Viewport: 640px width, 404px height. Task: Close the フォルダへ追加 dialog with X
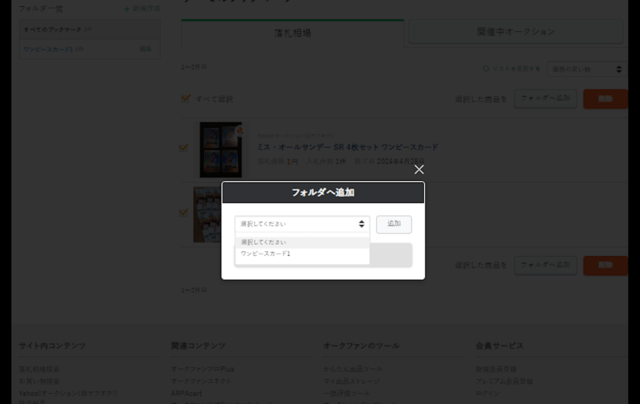click(x=419, y=169)
